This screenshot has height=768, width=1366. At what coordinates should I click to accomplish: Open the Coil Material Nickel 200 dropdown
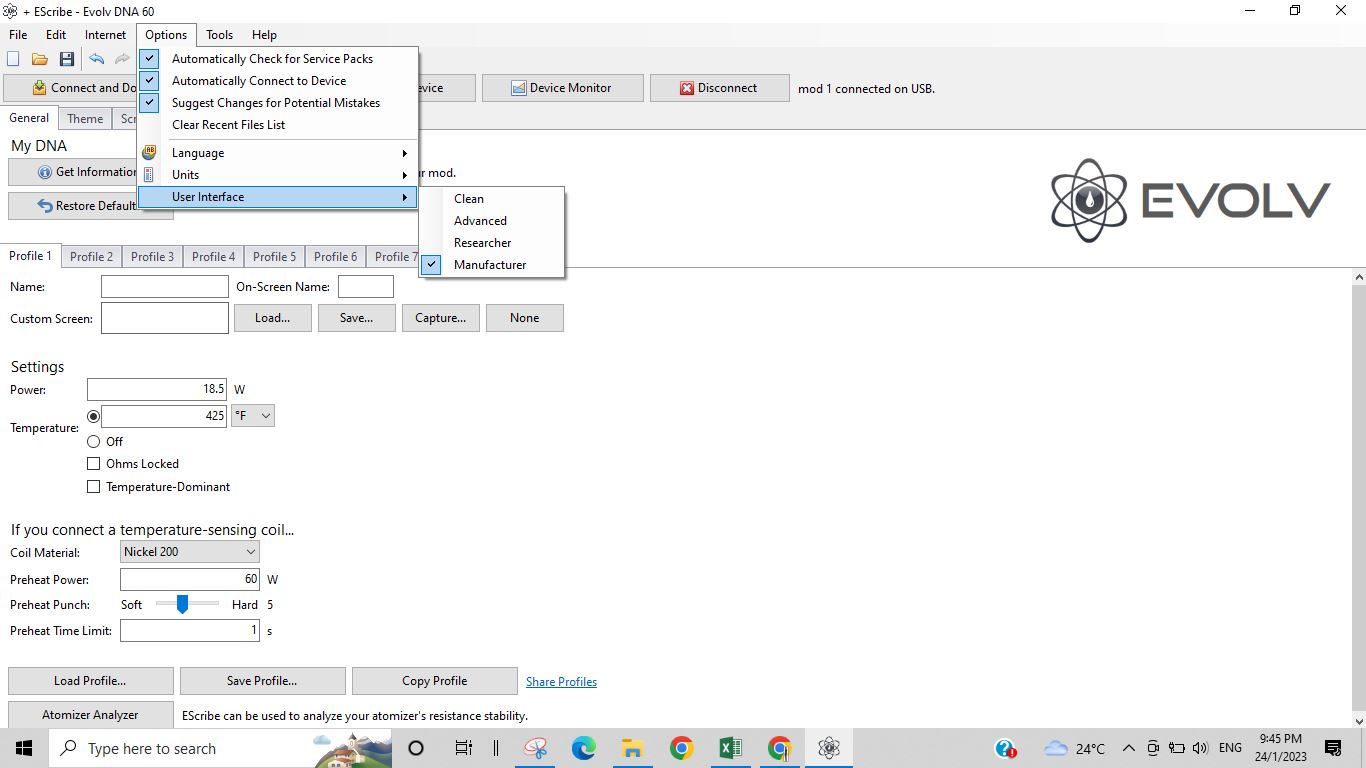point(189,552)
